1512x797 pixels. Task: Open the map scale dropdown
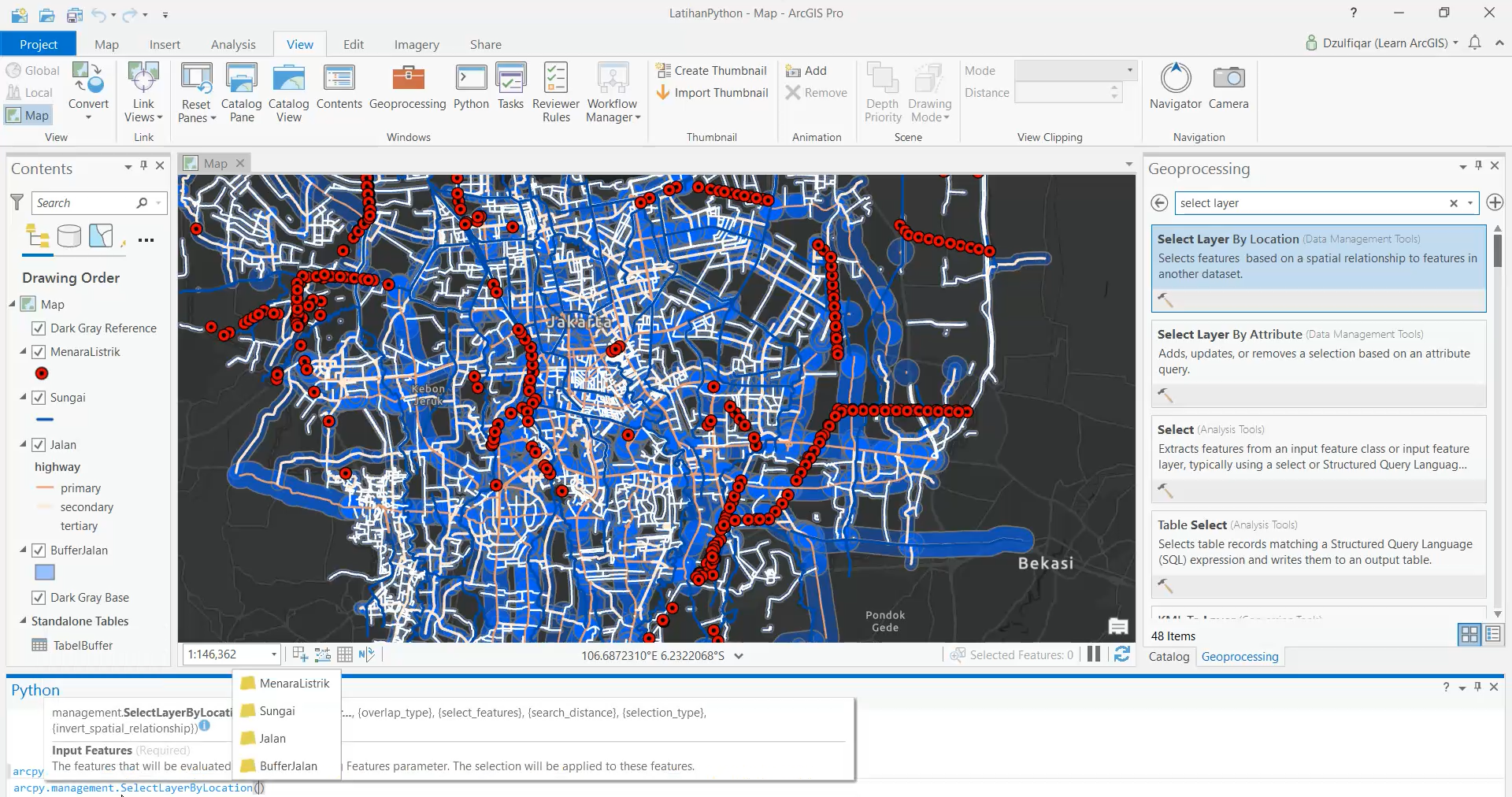point(274,654)
